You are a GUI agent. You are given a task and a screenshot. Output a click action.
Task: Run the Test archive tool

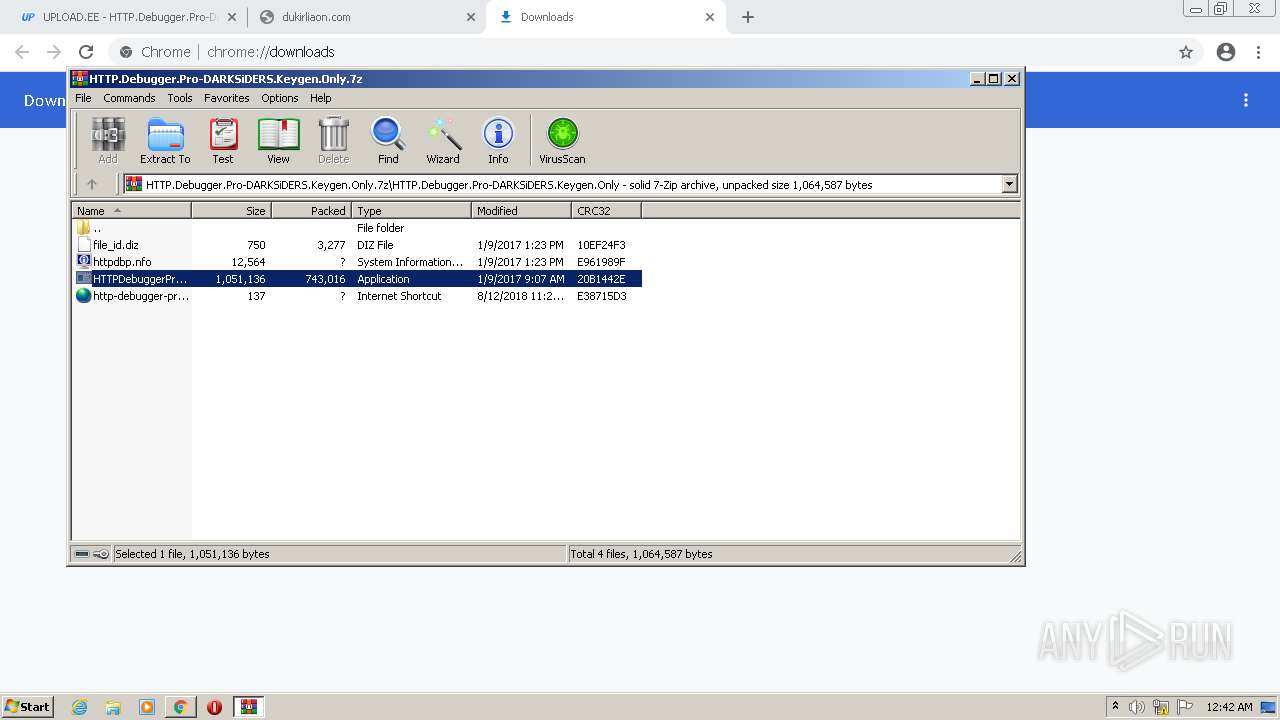223,140
